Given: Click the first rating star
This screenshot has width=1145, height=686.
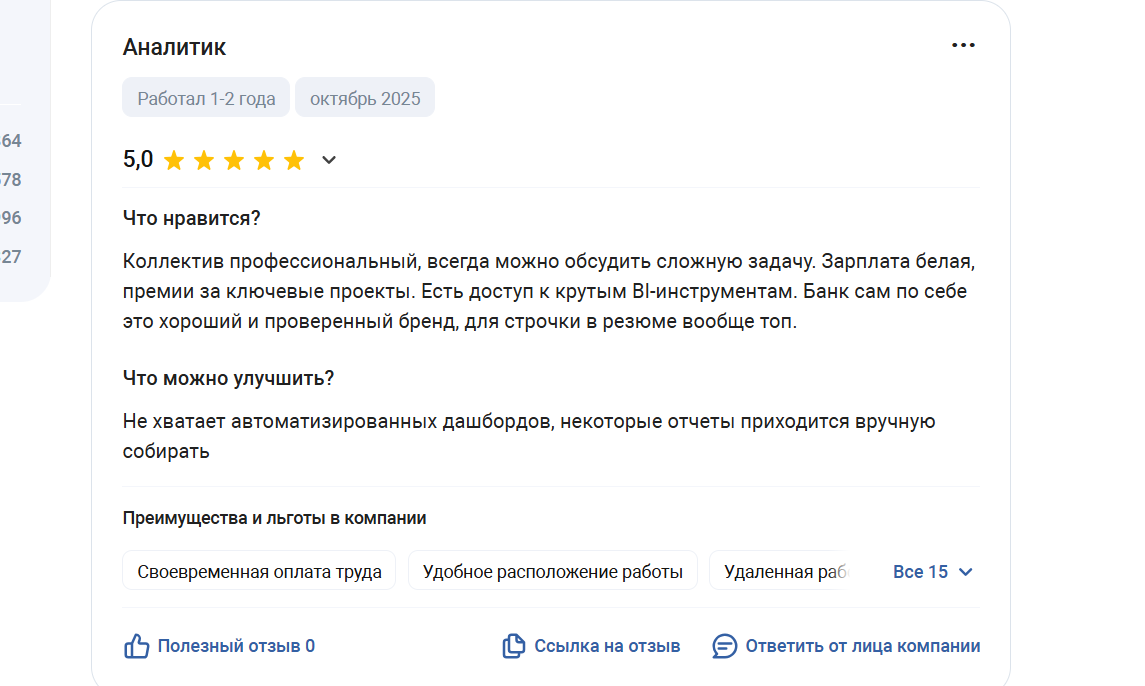Looking at the screenshot, I should tap(174, 160).
